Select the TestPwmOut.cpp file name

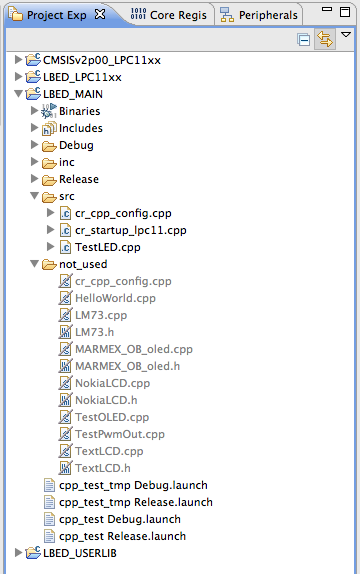(x=120, y=434)
